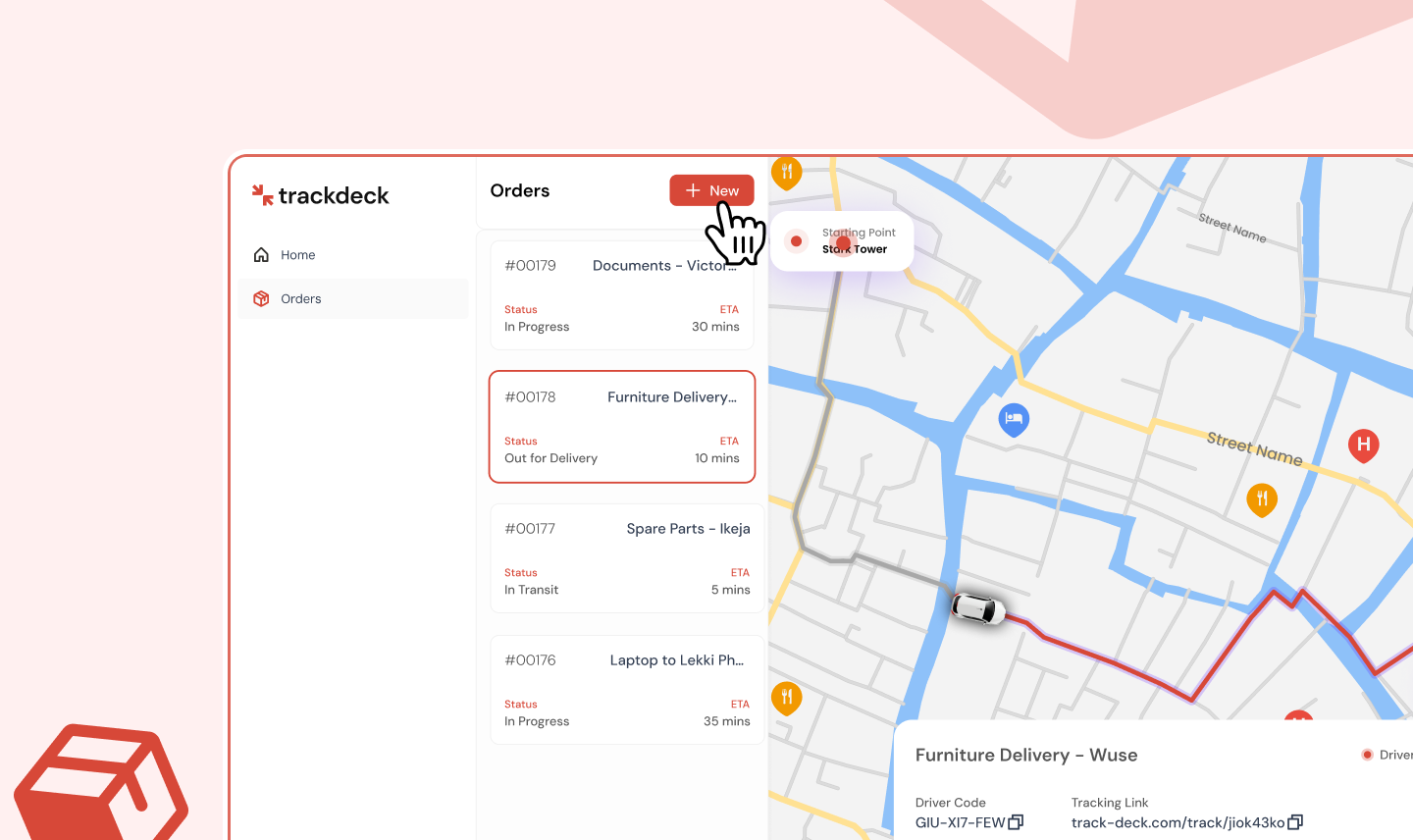Switch to the Orders section
The width and height of the screenshot is (1413, 840).
coord(301,298)
